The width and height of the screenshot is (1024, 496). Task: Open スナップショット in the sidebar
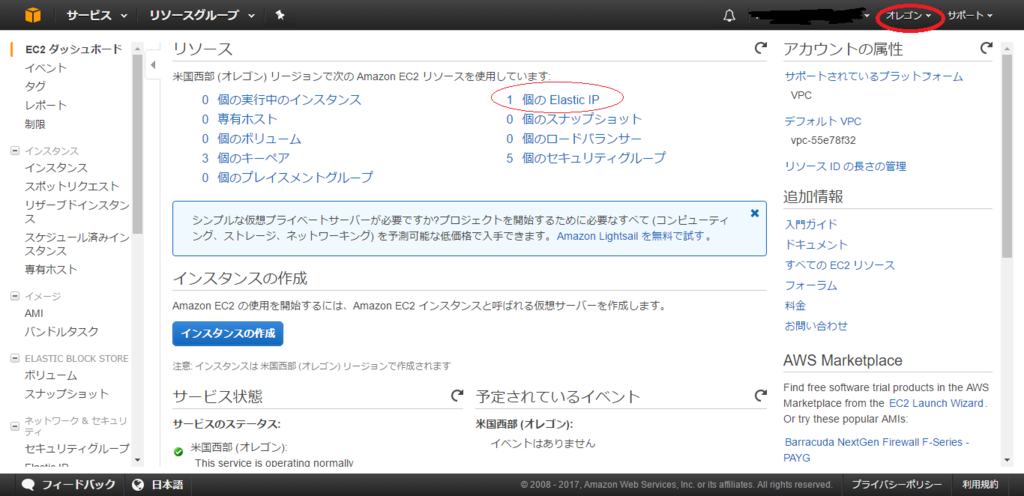(x=66, y=394)
